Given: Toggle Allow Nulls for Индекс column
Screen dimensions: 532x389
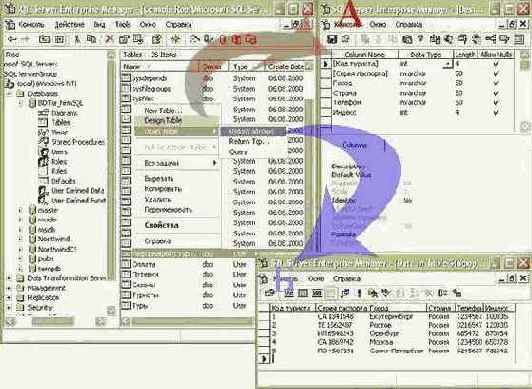Looking at the screenshot, I should pos(496,112).
